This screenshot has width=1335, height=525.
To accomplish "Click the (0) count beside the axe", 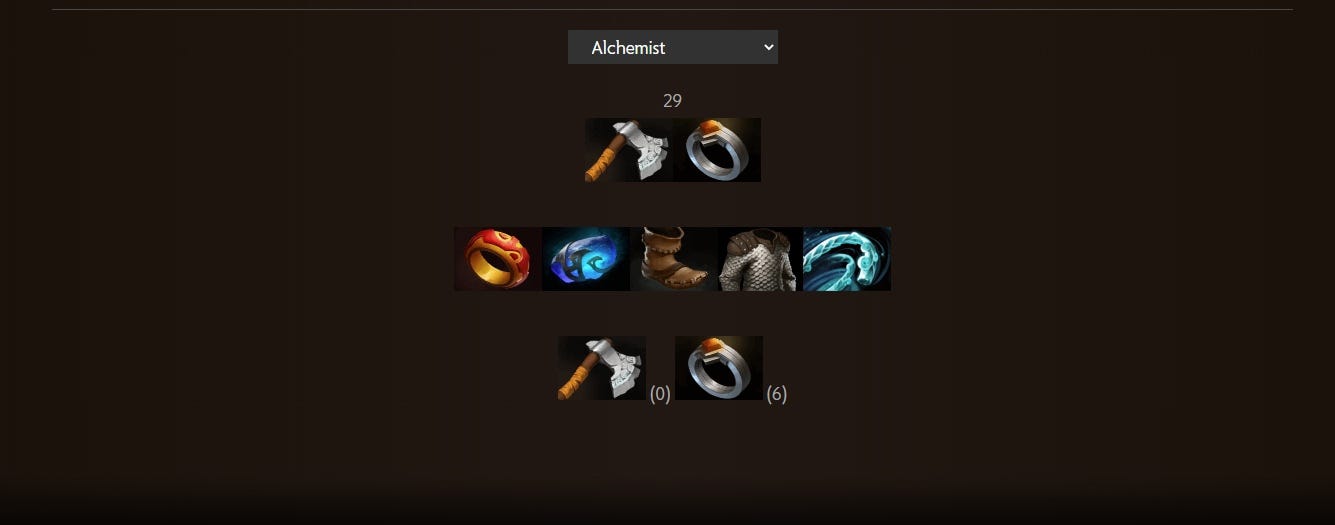I will (660, 394).
